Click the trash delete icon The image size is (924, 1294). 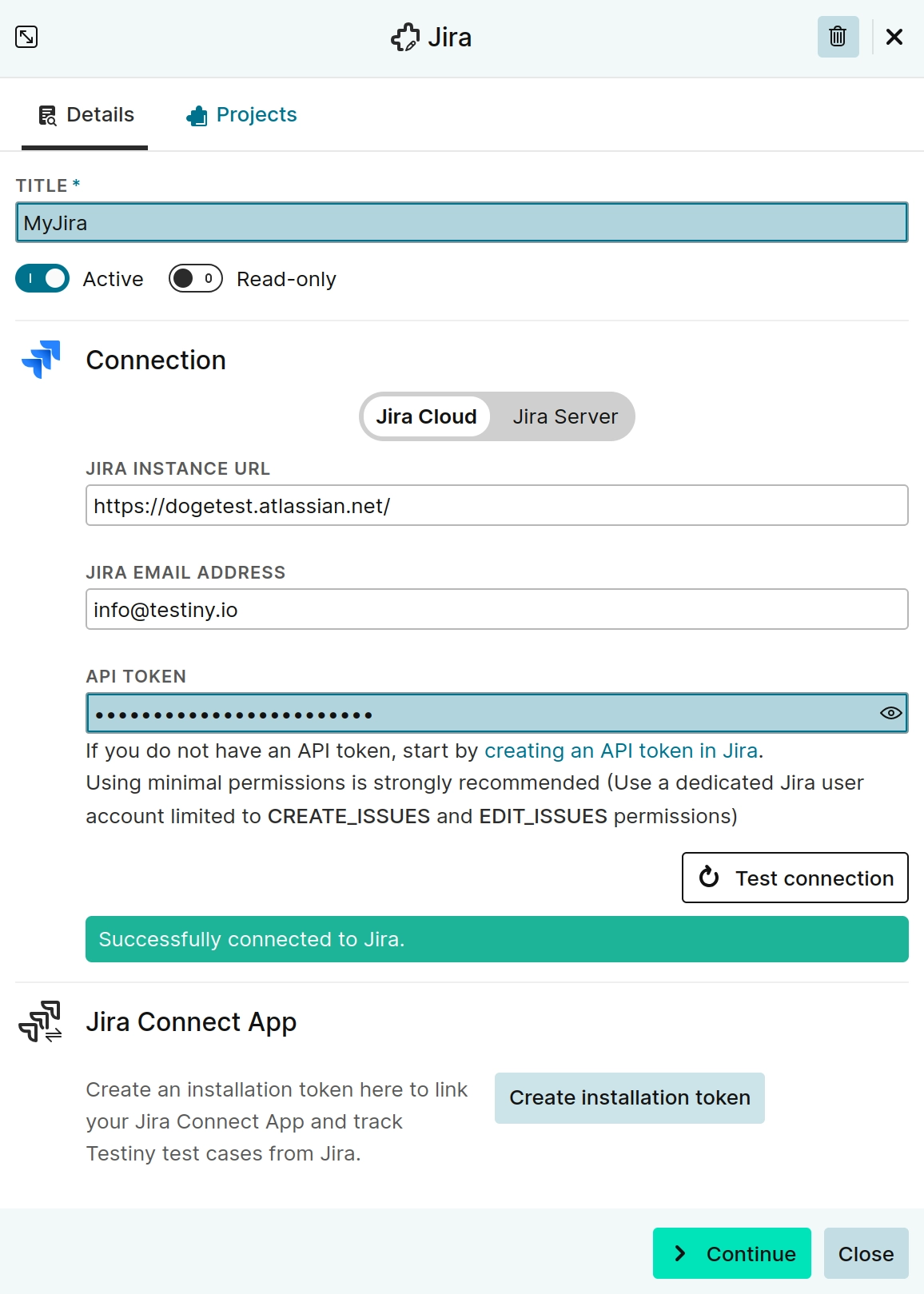[x=838, y=37]
